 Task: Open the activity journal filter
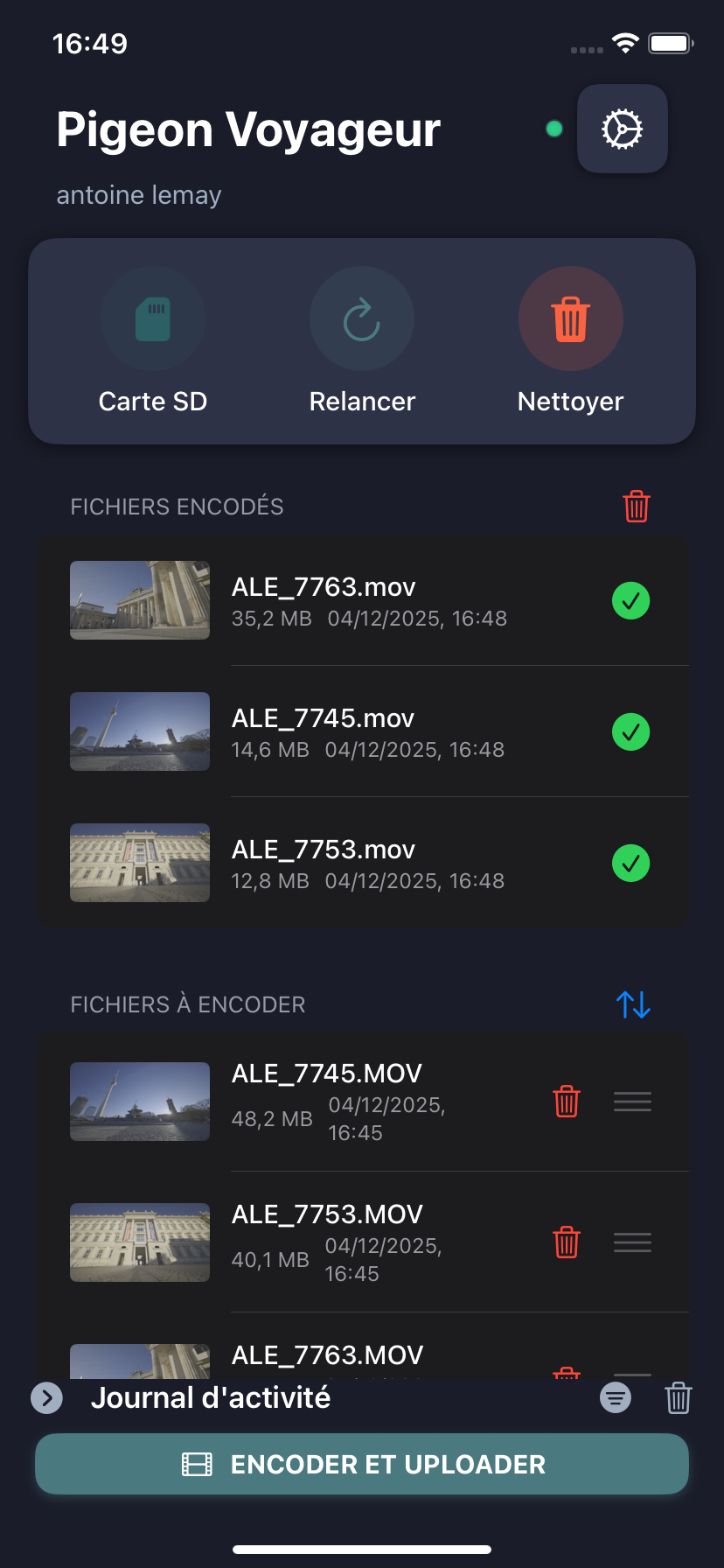[x=616, y=1398]
